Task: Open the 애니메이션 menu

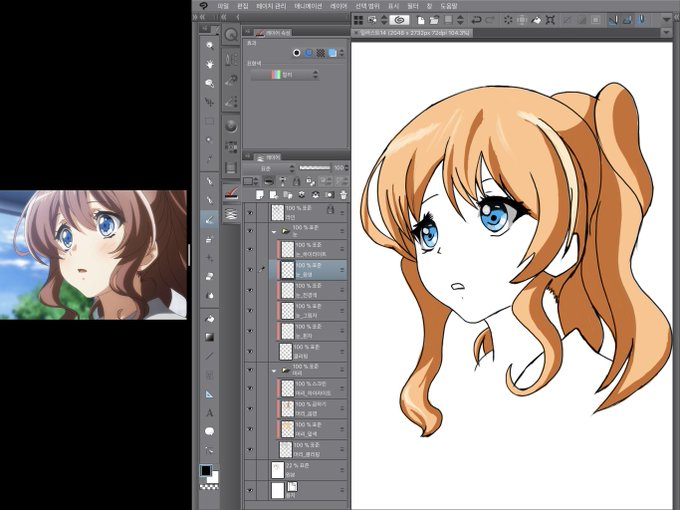Action: click(308, 6)
